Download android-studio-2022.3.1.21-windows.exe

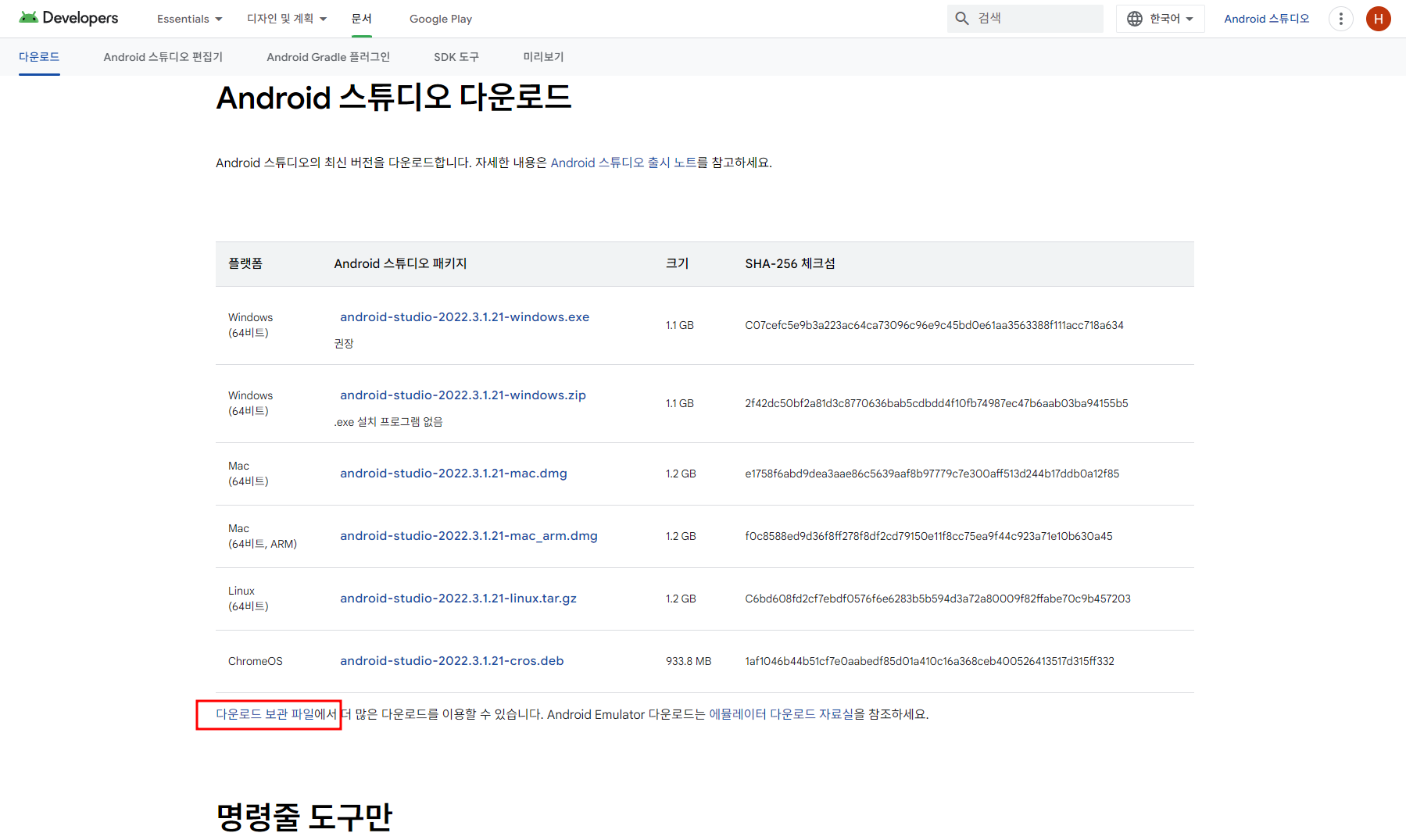click(x=464, y=317)
